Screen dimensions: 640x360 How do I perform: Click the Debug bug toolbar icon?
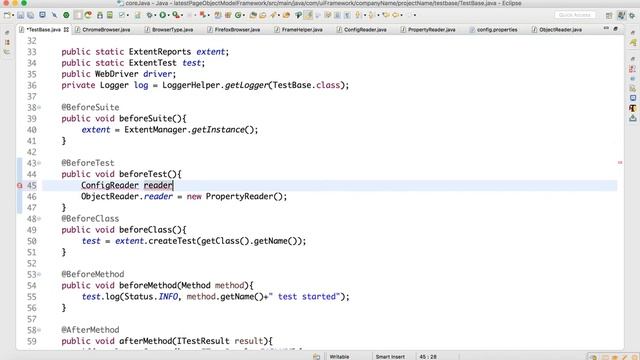click(149, 15)
